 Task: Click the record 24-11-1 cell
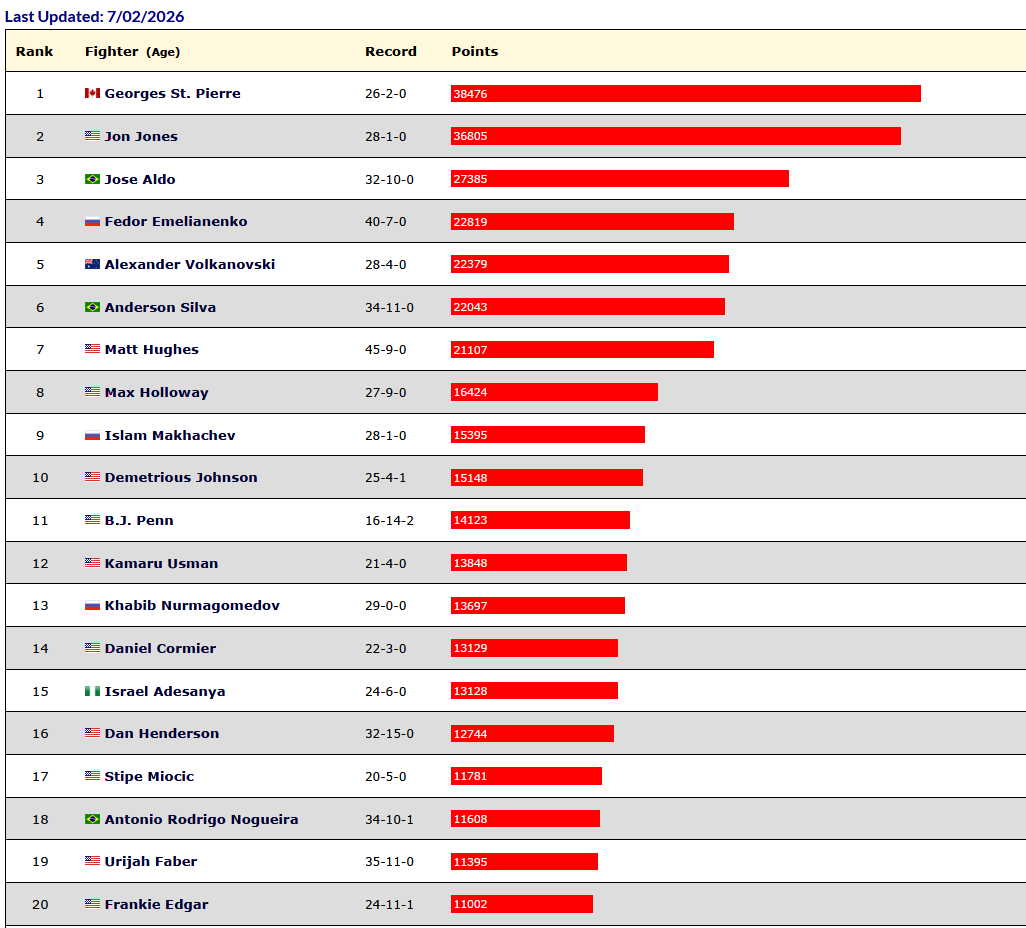click(x=389, y=904)
